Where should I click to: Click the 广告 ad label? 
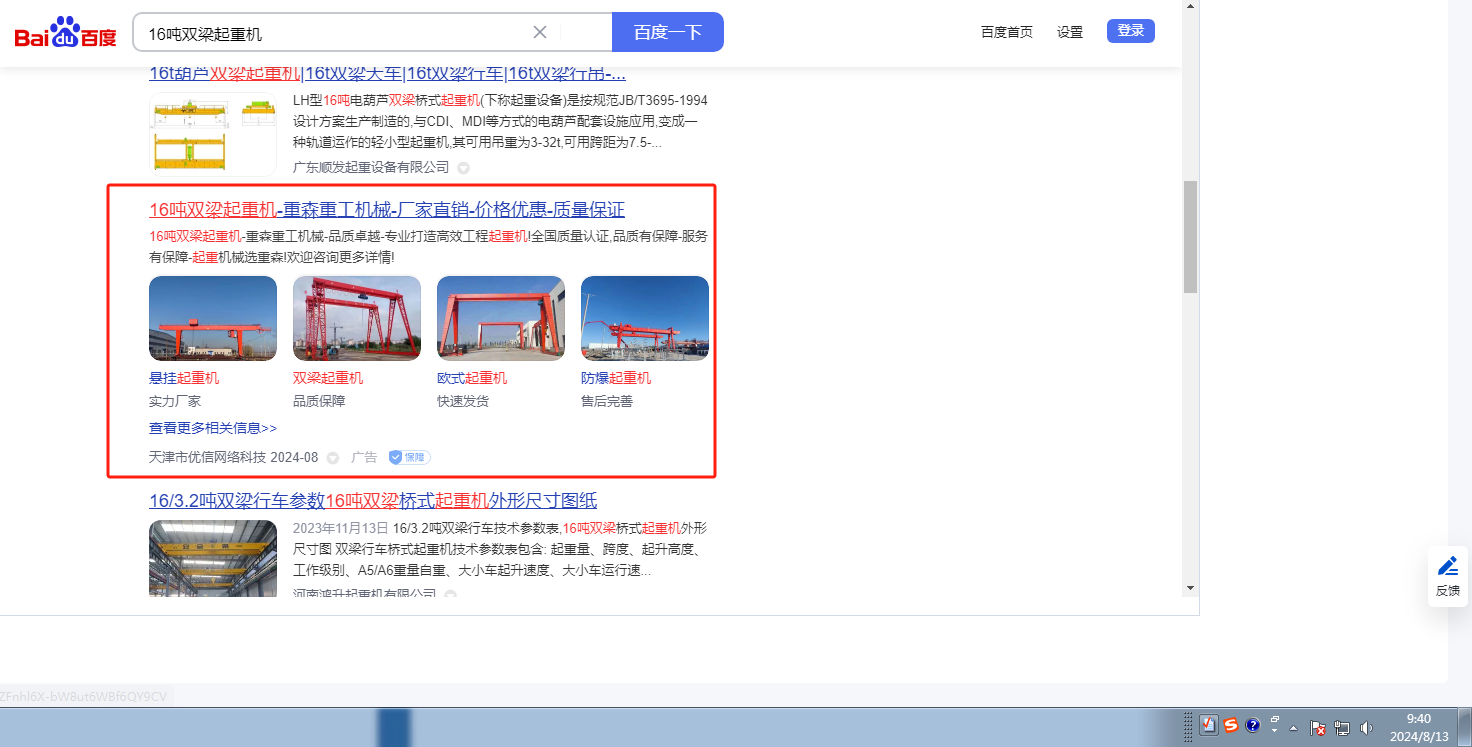364,457
